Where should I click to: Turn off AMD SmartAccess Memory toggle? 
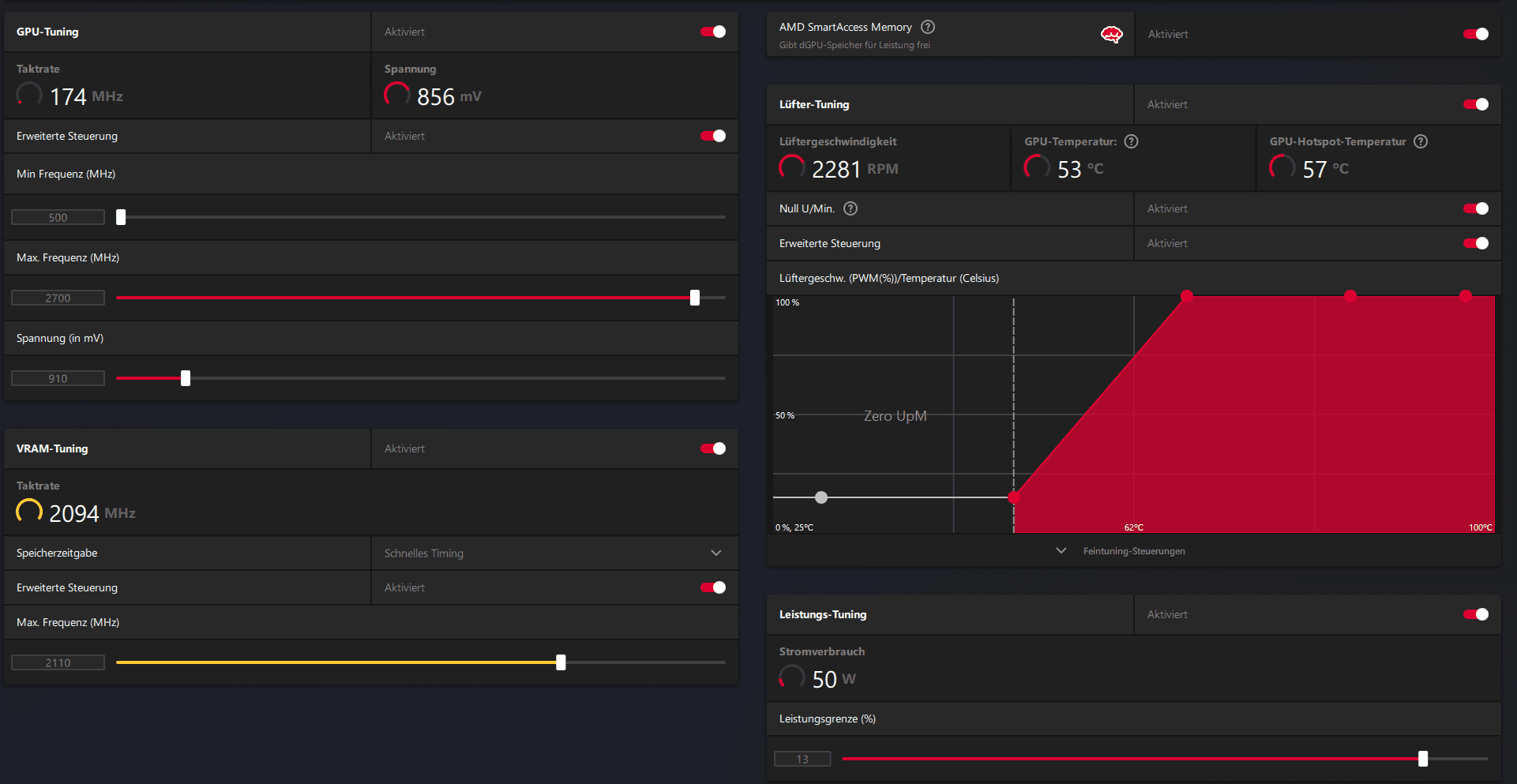(1476, 34)
